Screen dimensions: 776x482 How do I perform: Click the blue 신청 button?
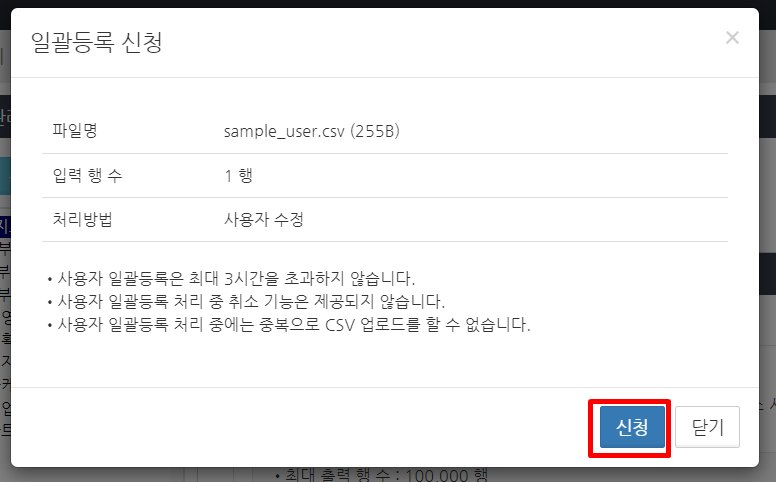click(x=632, y=427)
